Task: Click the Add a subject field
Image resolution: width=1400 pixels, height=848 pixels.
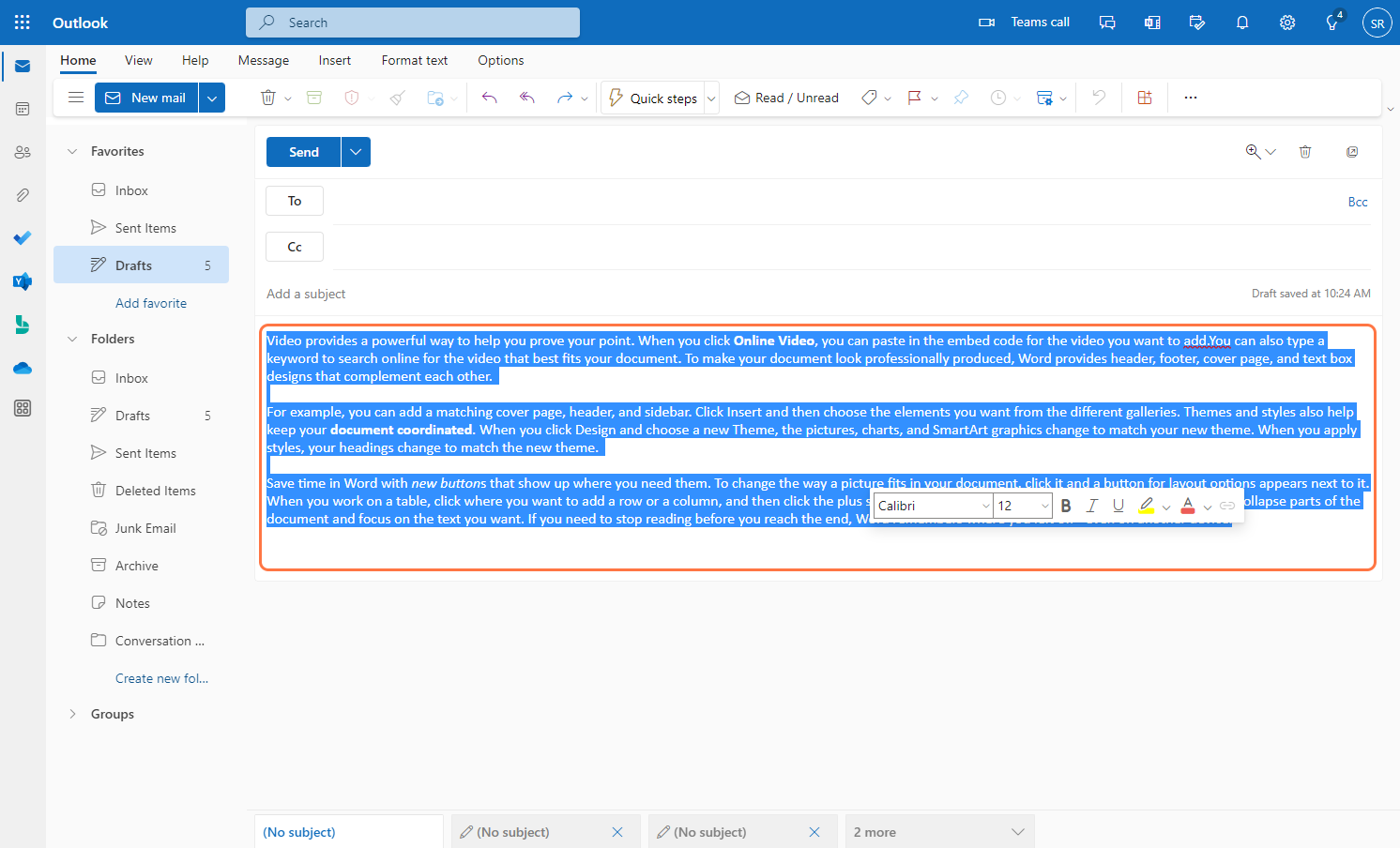Action: pos(751,294)
